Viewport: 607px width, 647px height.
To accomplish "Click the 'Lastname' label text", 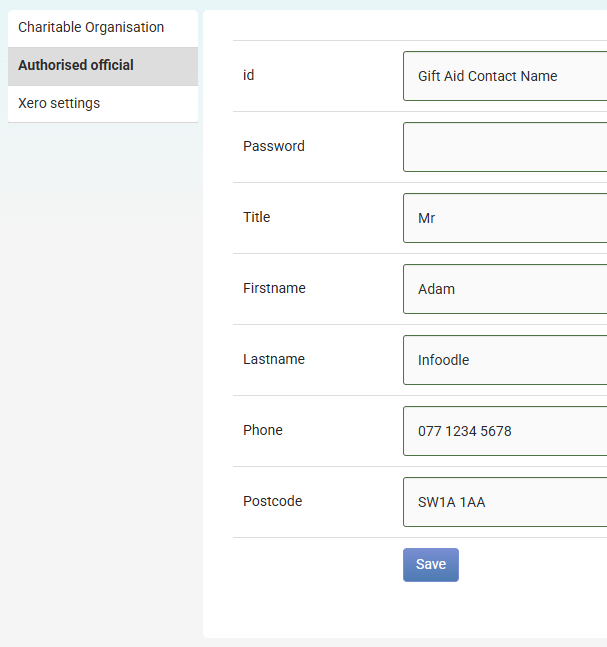I will coord(274,359).
